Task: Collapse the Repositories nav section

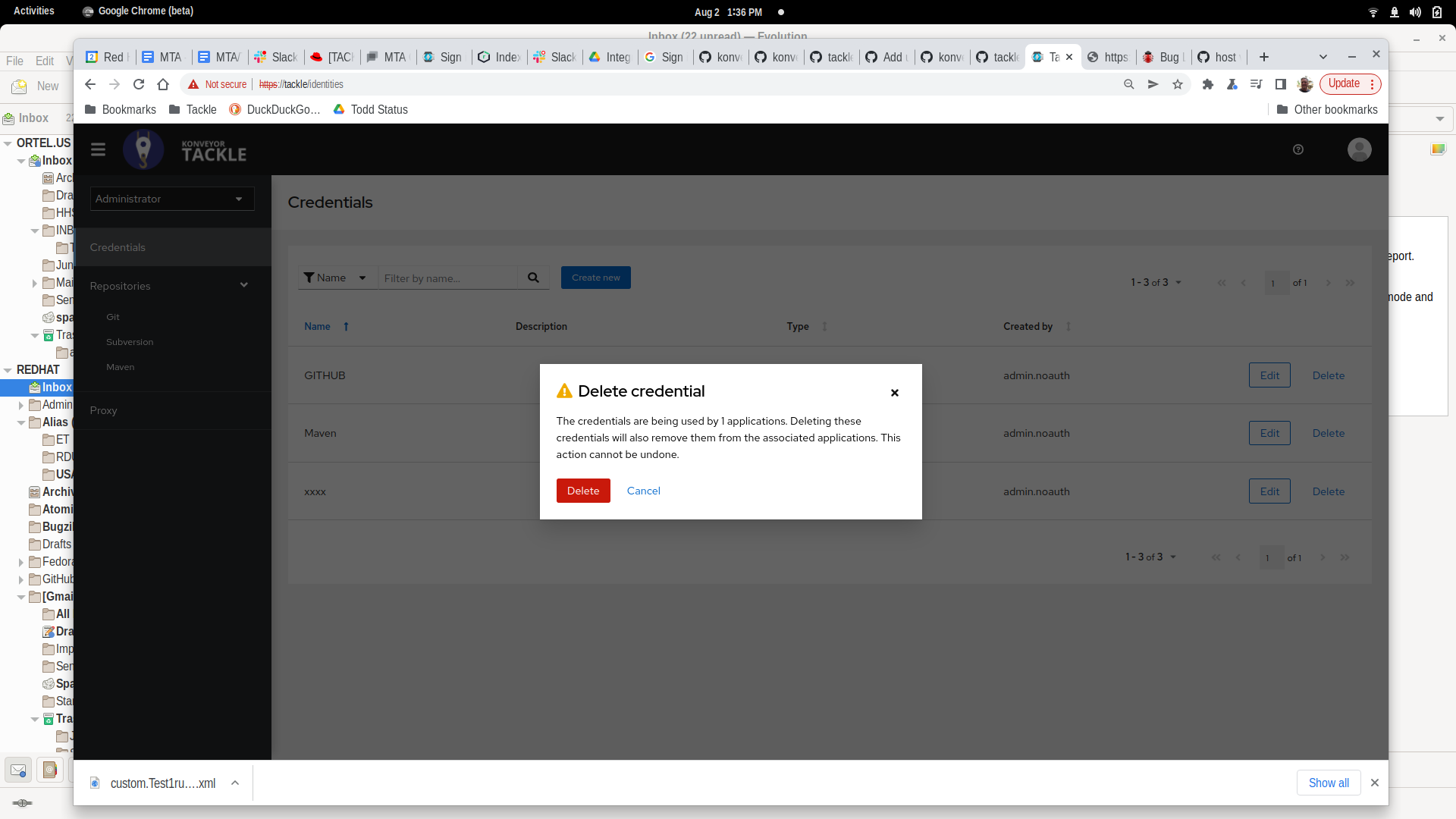Action: click(x=243, y=285)
